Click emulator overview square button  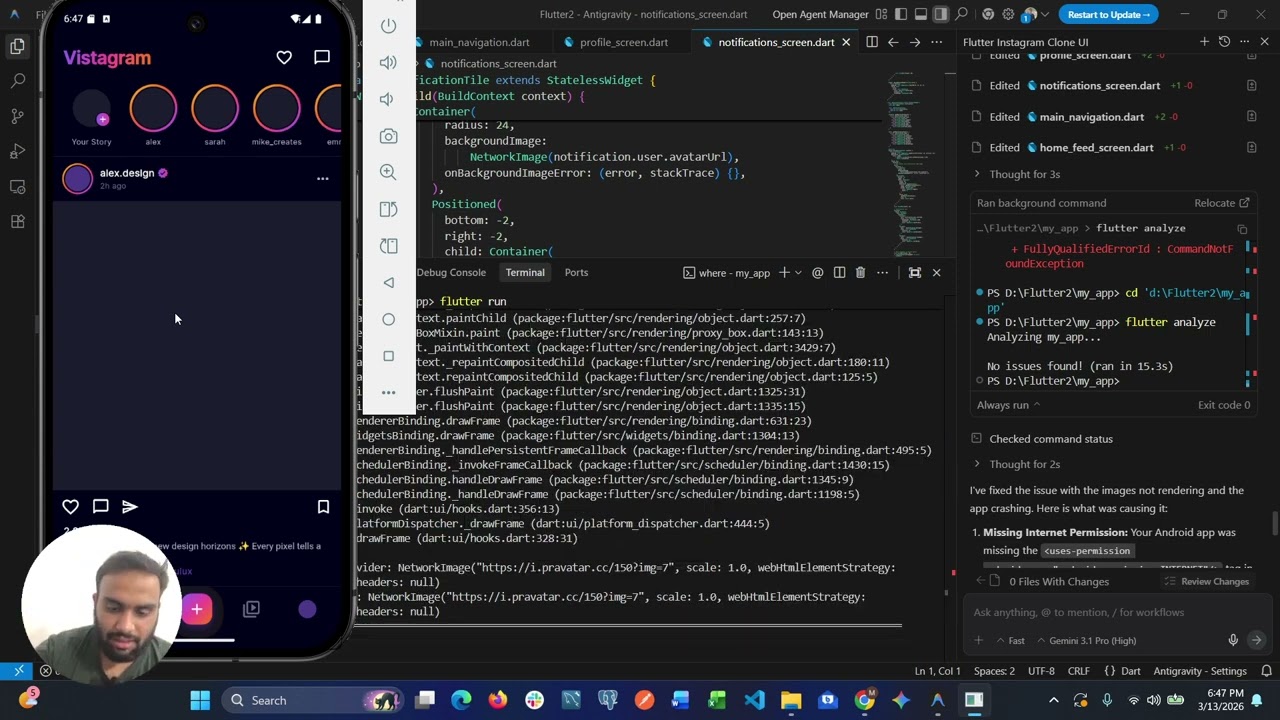click(389, 356)
